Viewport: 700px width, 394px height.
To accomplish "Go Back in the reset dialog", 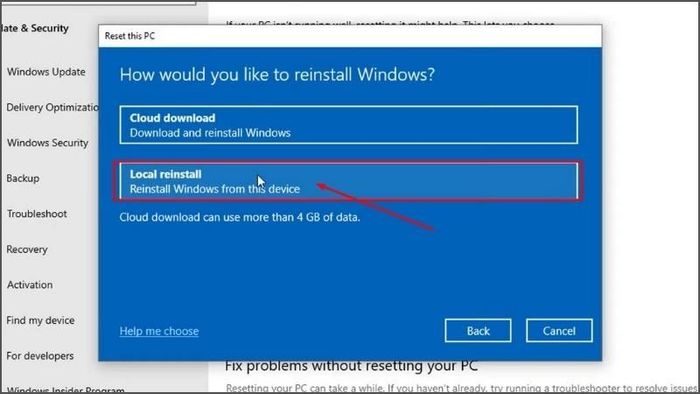I will (x=478, y=331).
